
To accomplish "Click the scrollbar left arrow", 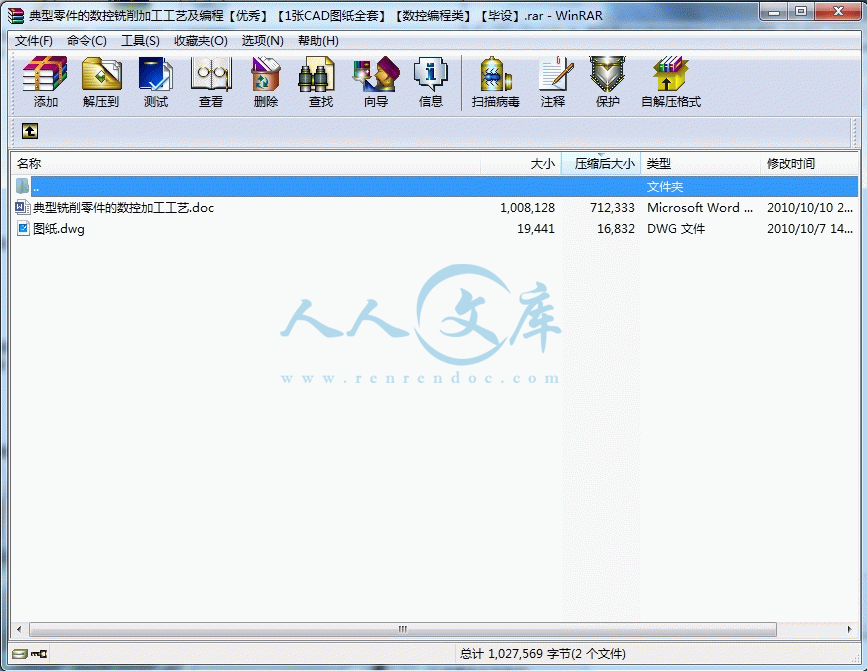I will (x=19, y=630).
